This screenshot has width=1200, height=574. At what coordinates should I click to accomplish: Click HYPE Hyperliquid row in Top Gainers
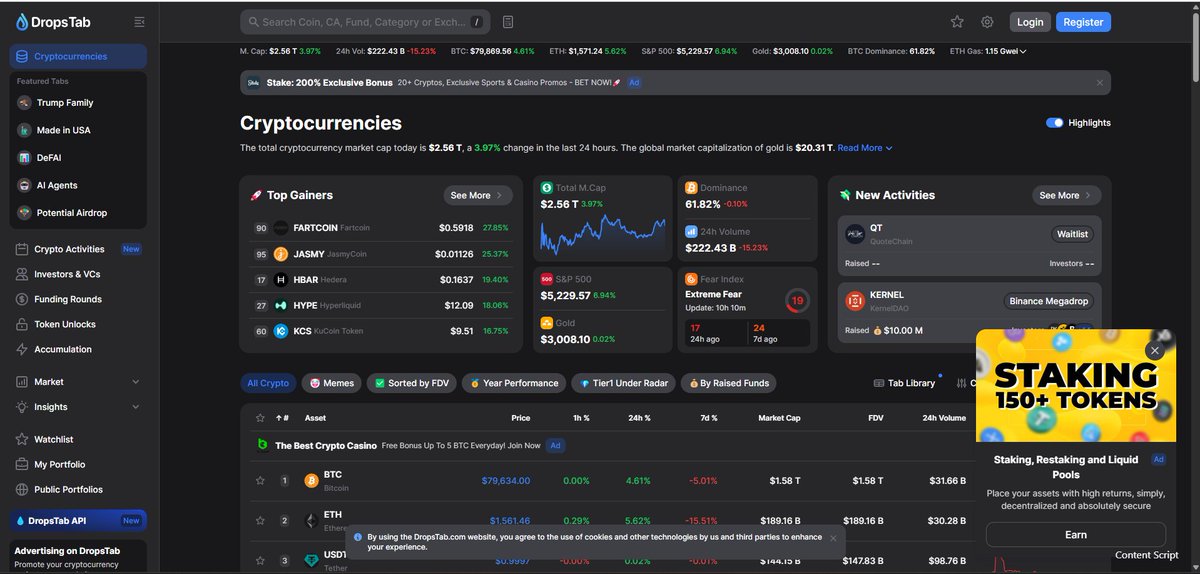[380, 305]
